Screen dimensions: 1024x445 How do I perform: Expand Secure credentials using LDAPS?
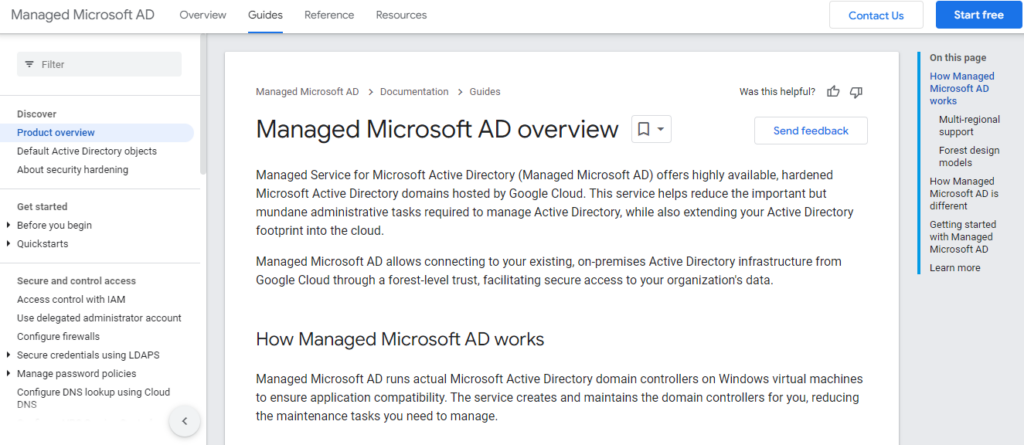tap(8, 355)
